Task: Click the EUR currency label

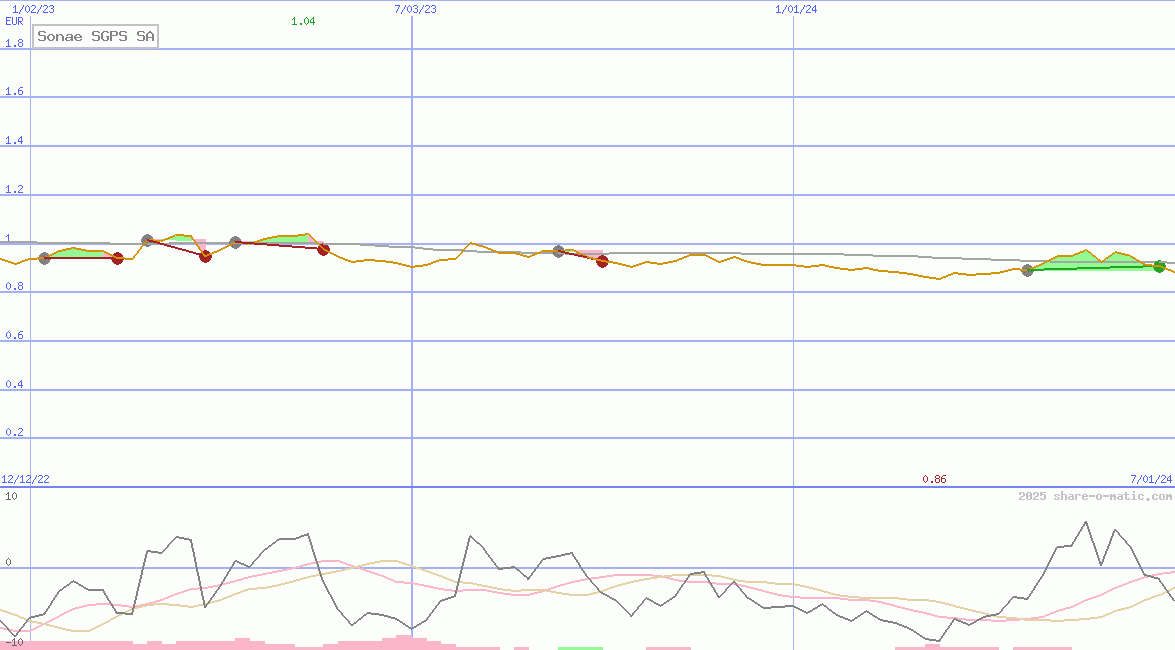Action: coord(14,21)
